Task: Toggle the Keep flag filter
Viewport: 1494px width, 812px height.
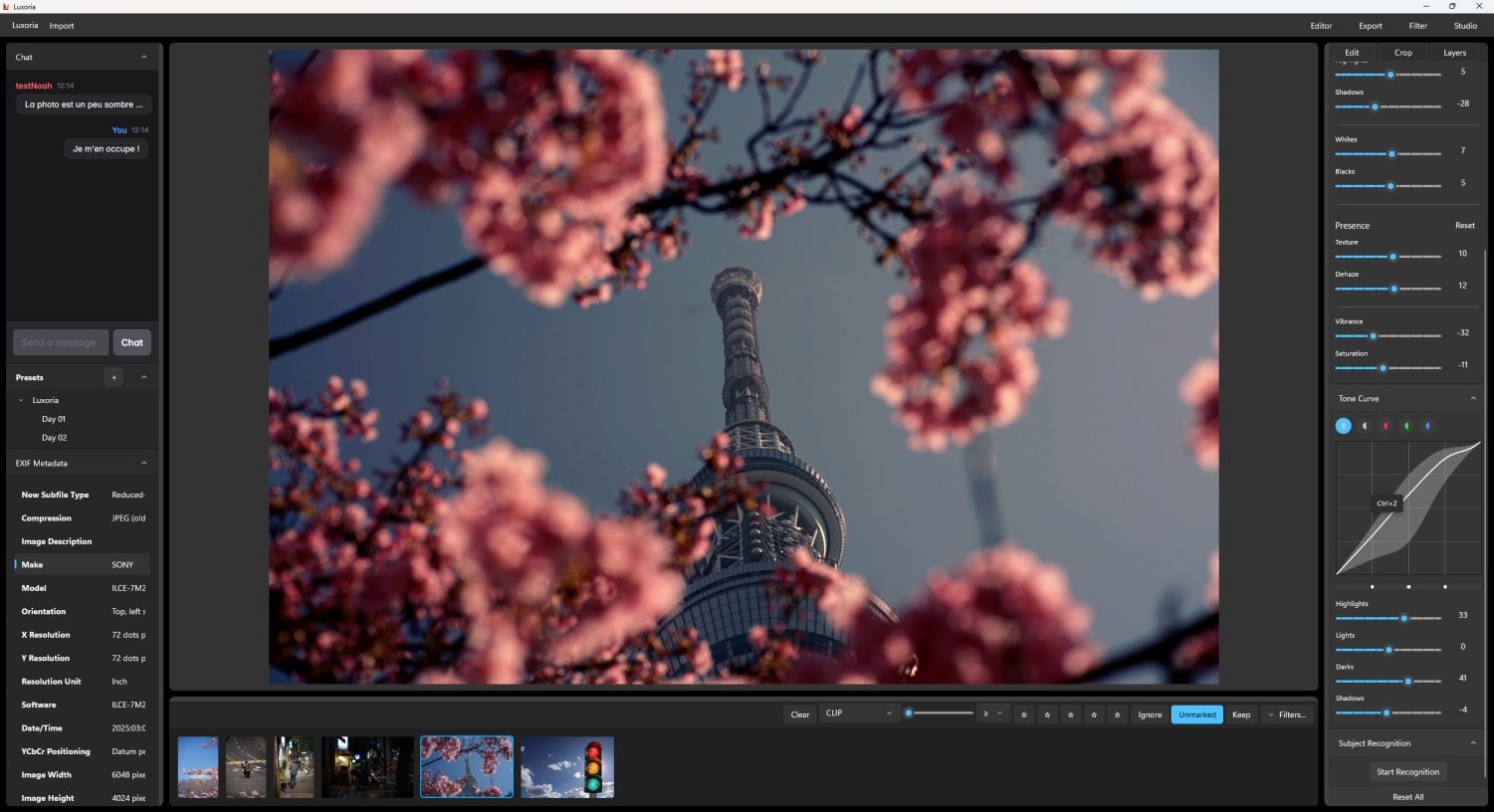Action: pyautogui.click(x=1241, y=714)
